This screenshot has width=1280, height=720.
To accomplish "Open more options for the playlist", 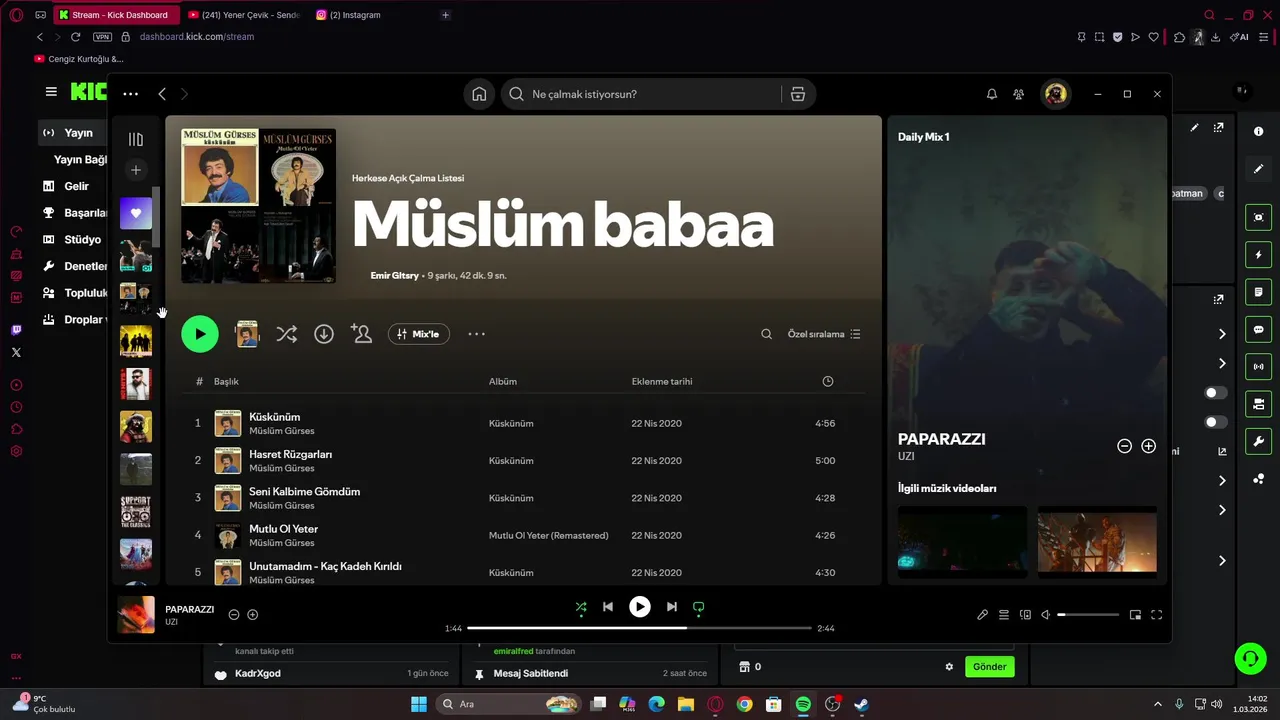I will pos(476,334).
